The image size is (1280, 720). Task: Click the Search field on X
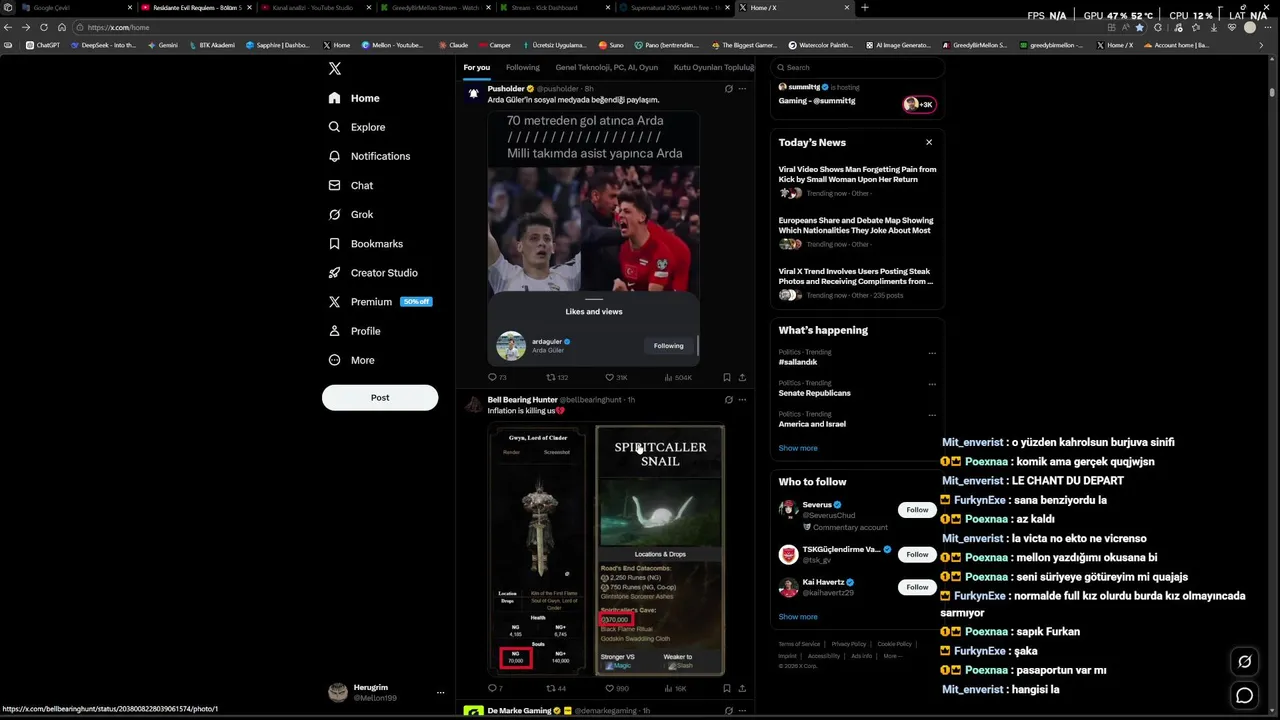[857, 67]
